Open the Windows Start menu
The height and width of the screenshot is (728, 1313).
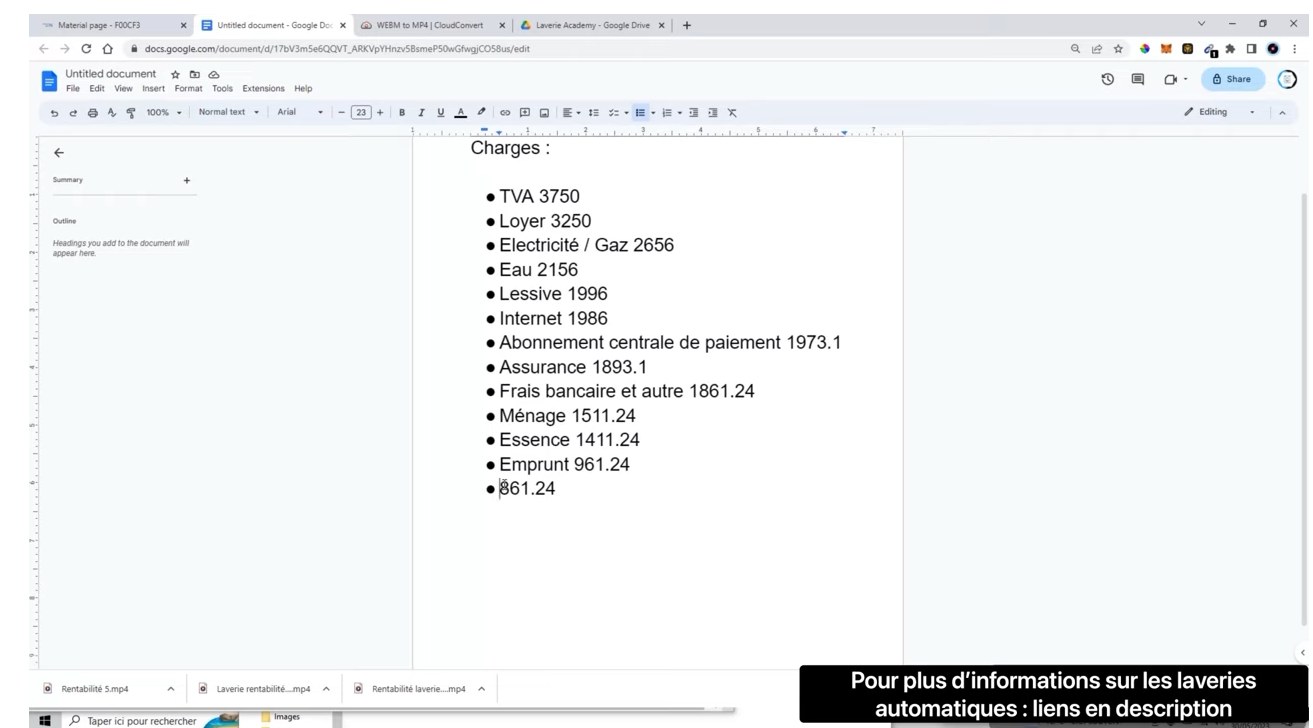[45, 720]
